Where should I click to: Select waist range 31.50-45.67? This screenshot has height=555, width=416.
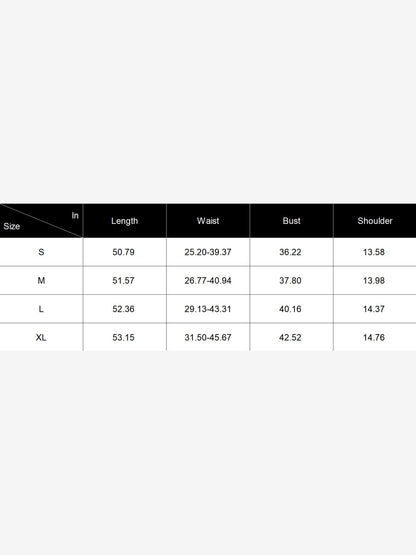click(x=208, y=337)
